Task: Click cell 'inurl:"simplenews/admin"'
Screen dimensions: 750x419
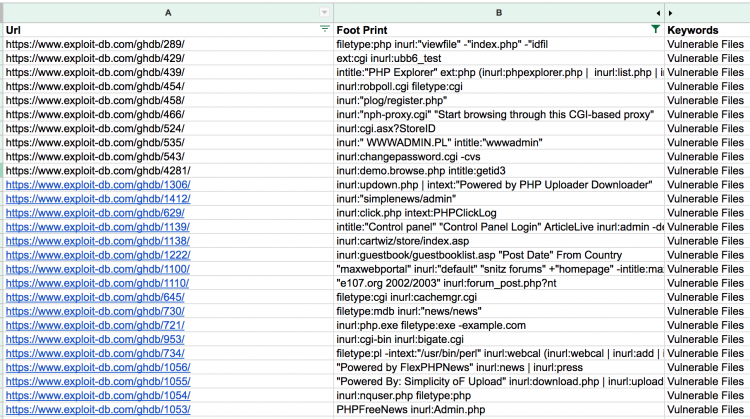Action: click(499, 199)
